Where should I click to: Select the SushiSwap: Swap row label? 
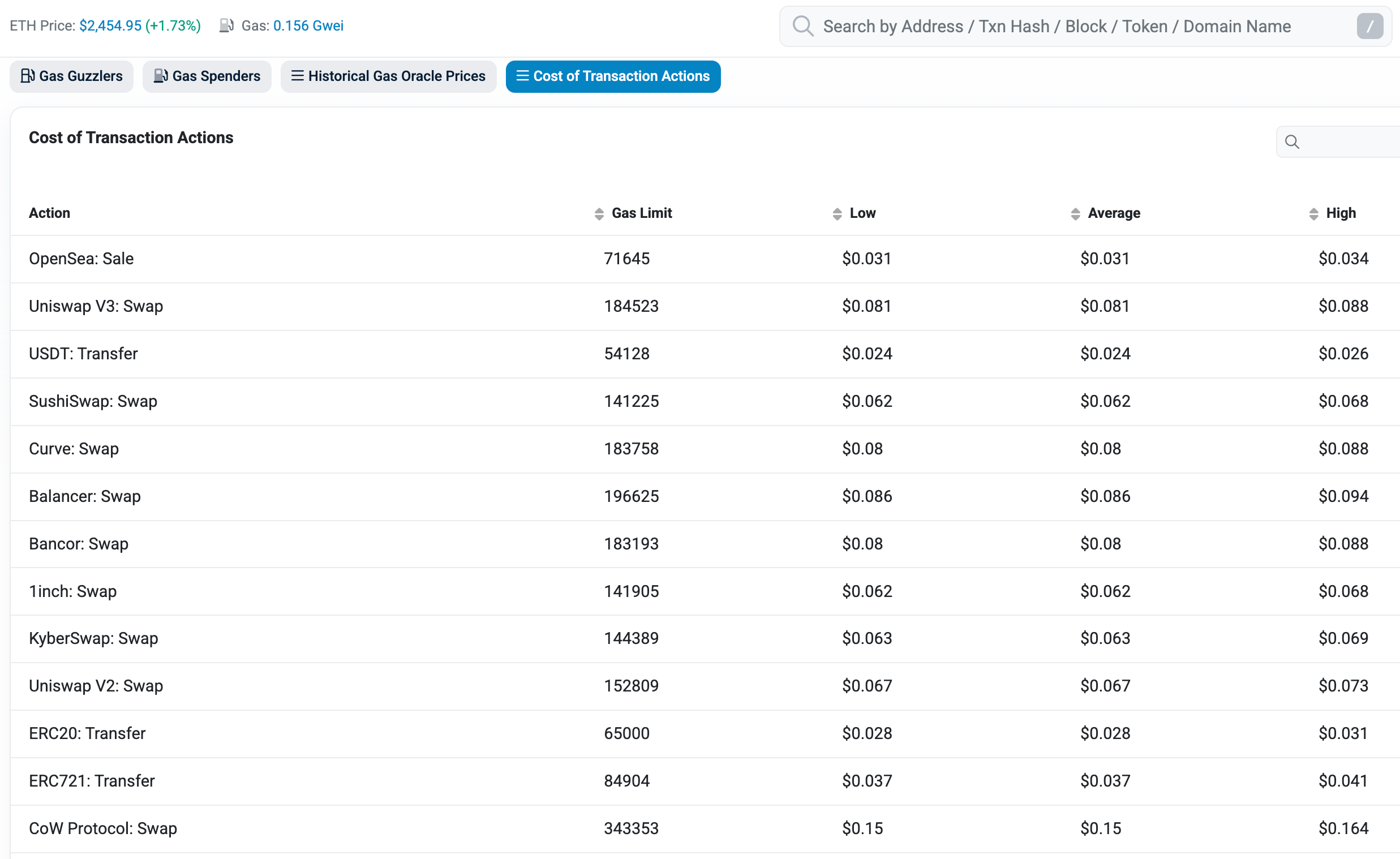[x=93, y=401]
